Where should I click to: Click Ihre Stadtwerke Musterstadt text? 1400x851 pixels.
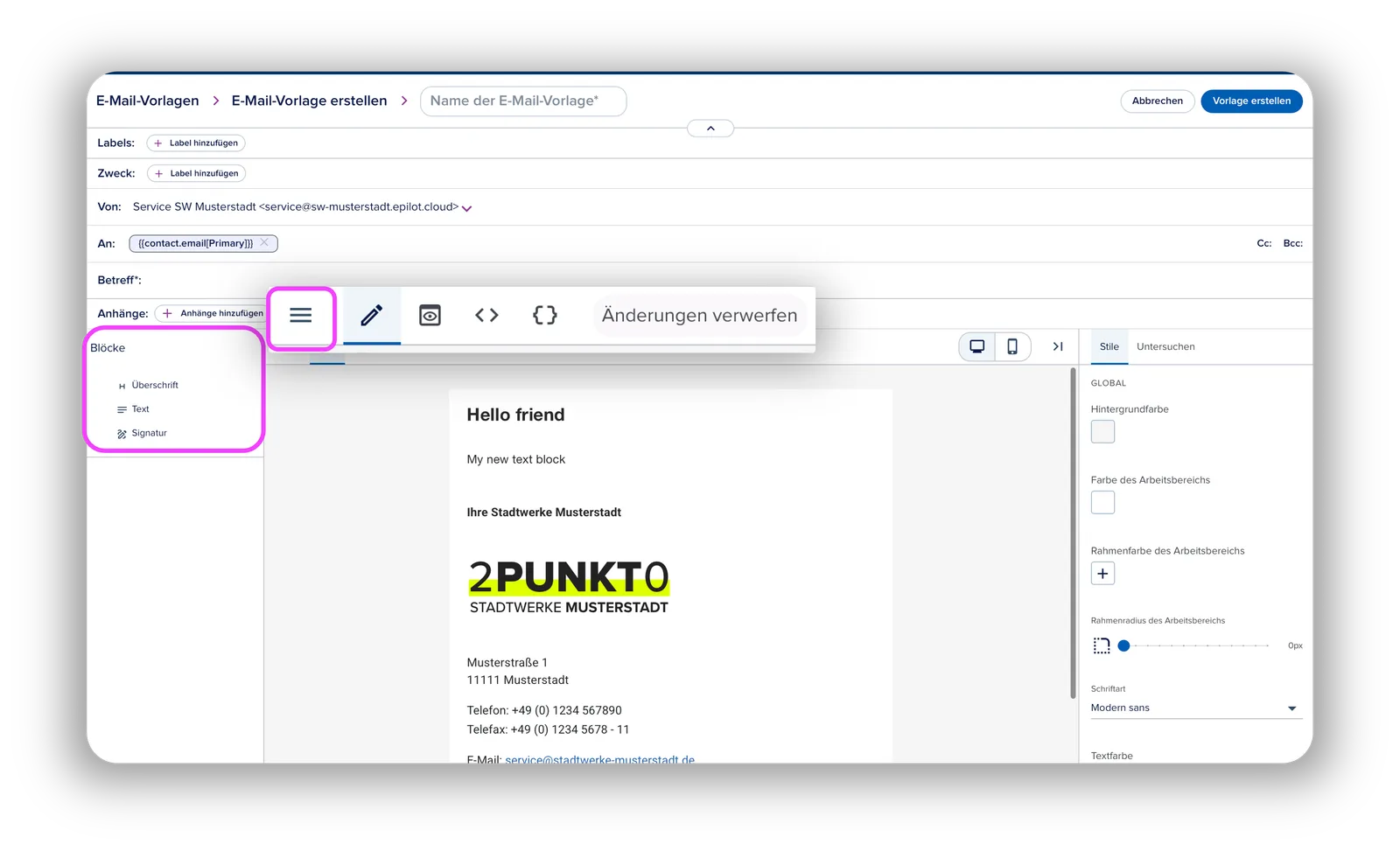[x=544, y=513]
